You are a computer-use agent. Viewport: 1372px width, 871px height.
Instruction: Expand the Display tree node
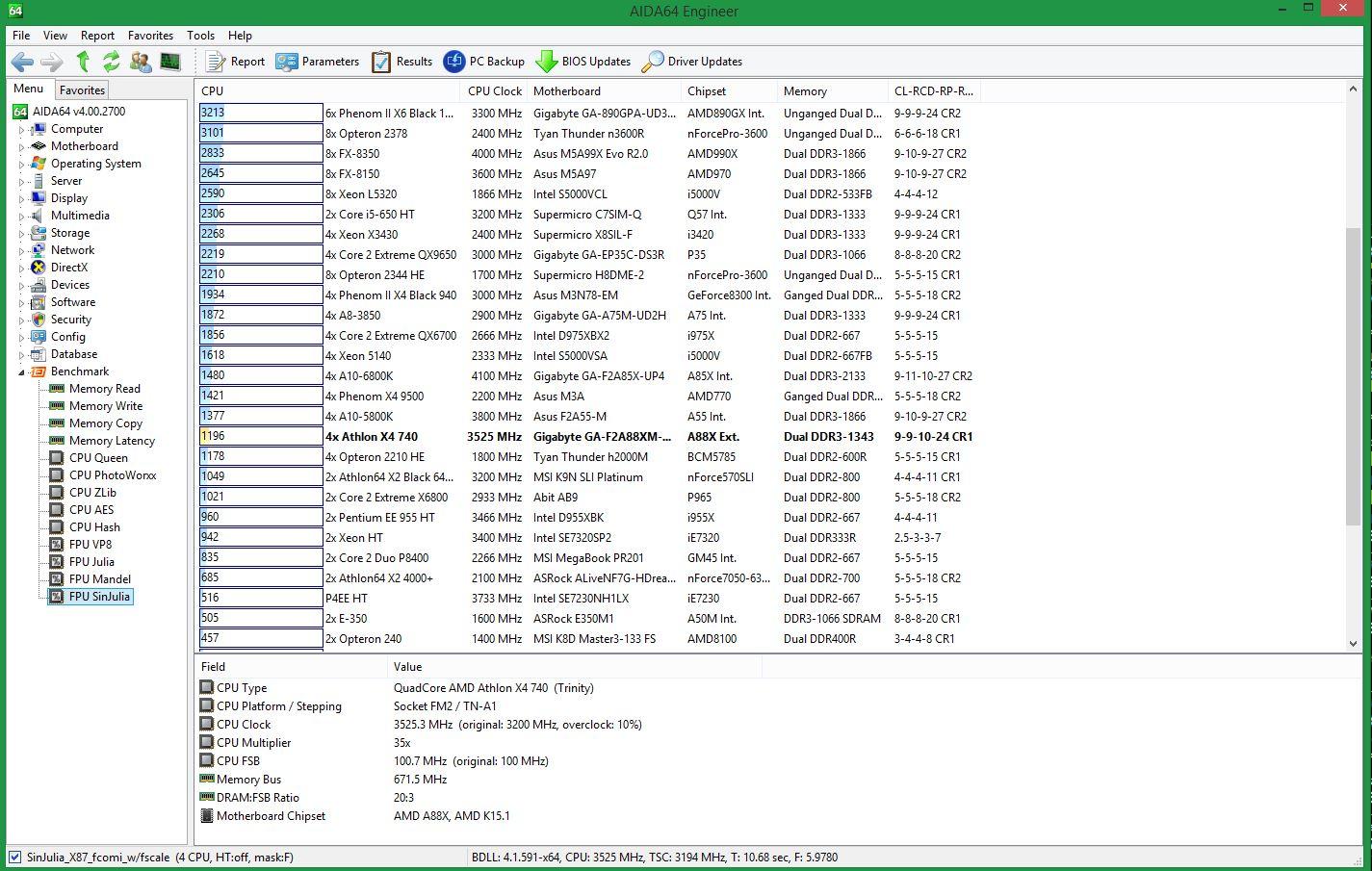[x=22, y=199]
